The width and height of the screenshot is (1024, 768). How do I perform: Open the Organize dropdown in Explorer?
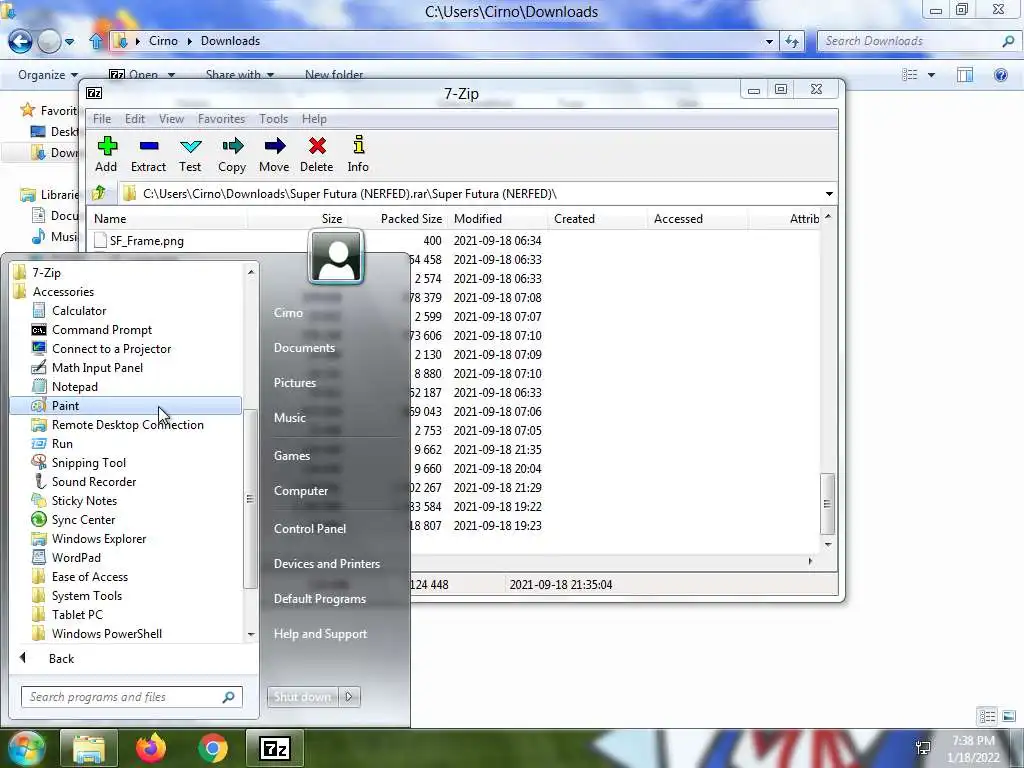coord(48,75)
